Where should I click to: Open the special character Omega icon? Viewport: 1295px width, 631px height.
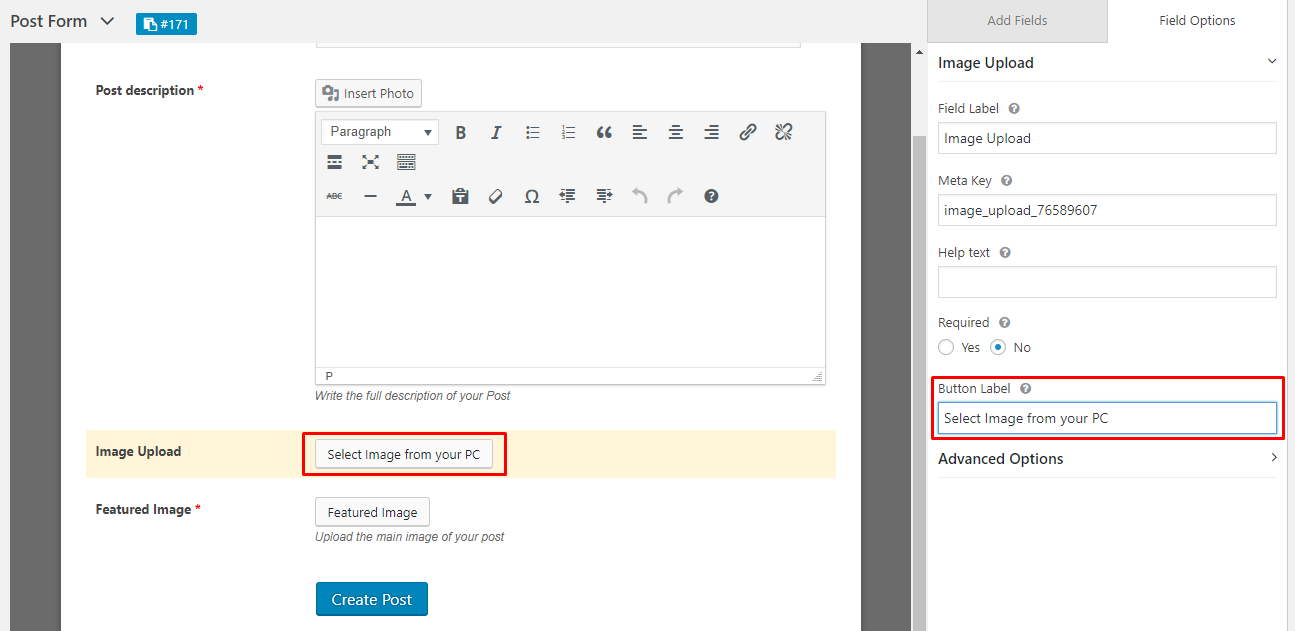(x=532, y=196)
